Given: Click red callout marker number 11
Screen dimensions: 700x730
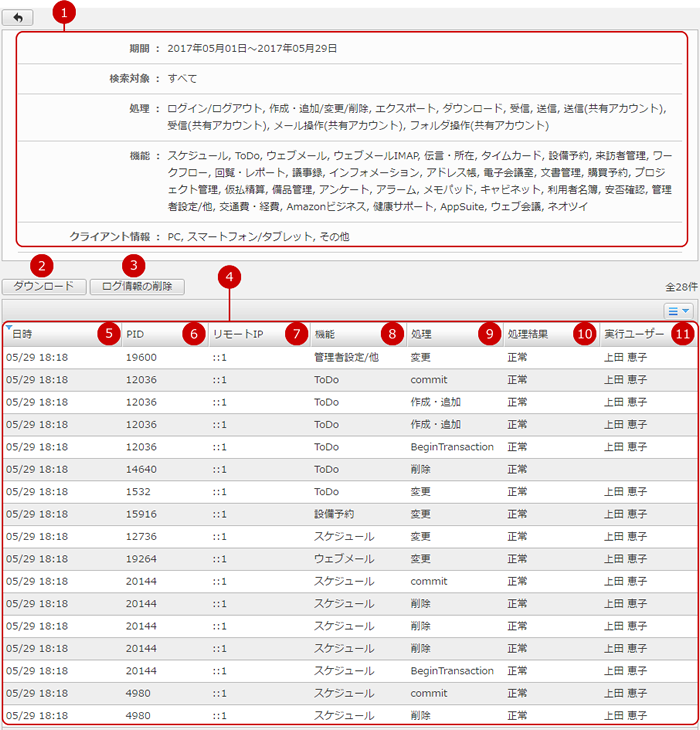Looking at the screenshot, I should click(682, 334).
